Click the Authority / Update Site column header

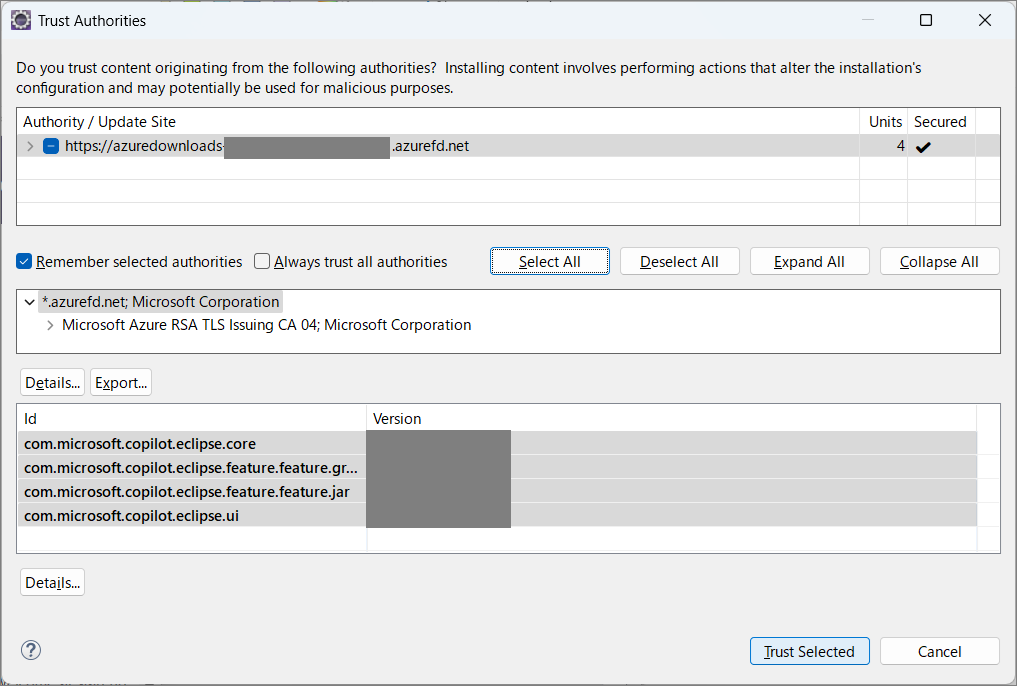438,122
